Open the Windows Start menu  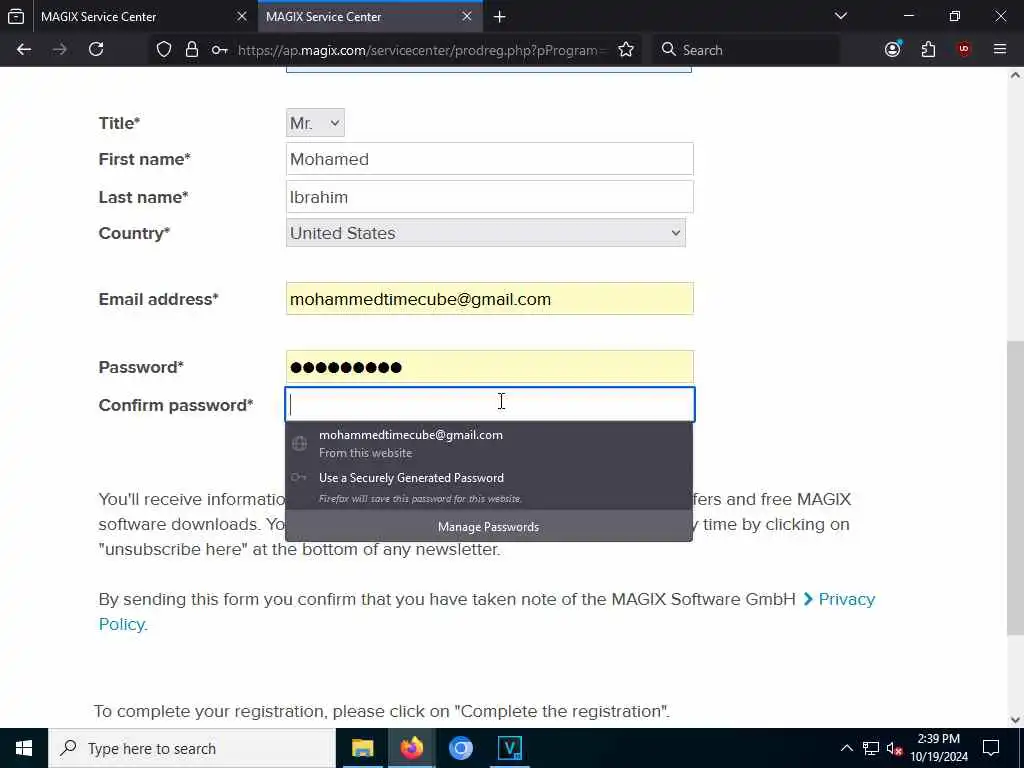tap(24, 748)
